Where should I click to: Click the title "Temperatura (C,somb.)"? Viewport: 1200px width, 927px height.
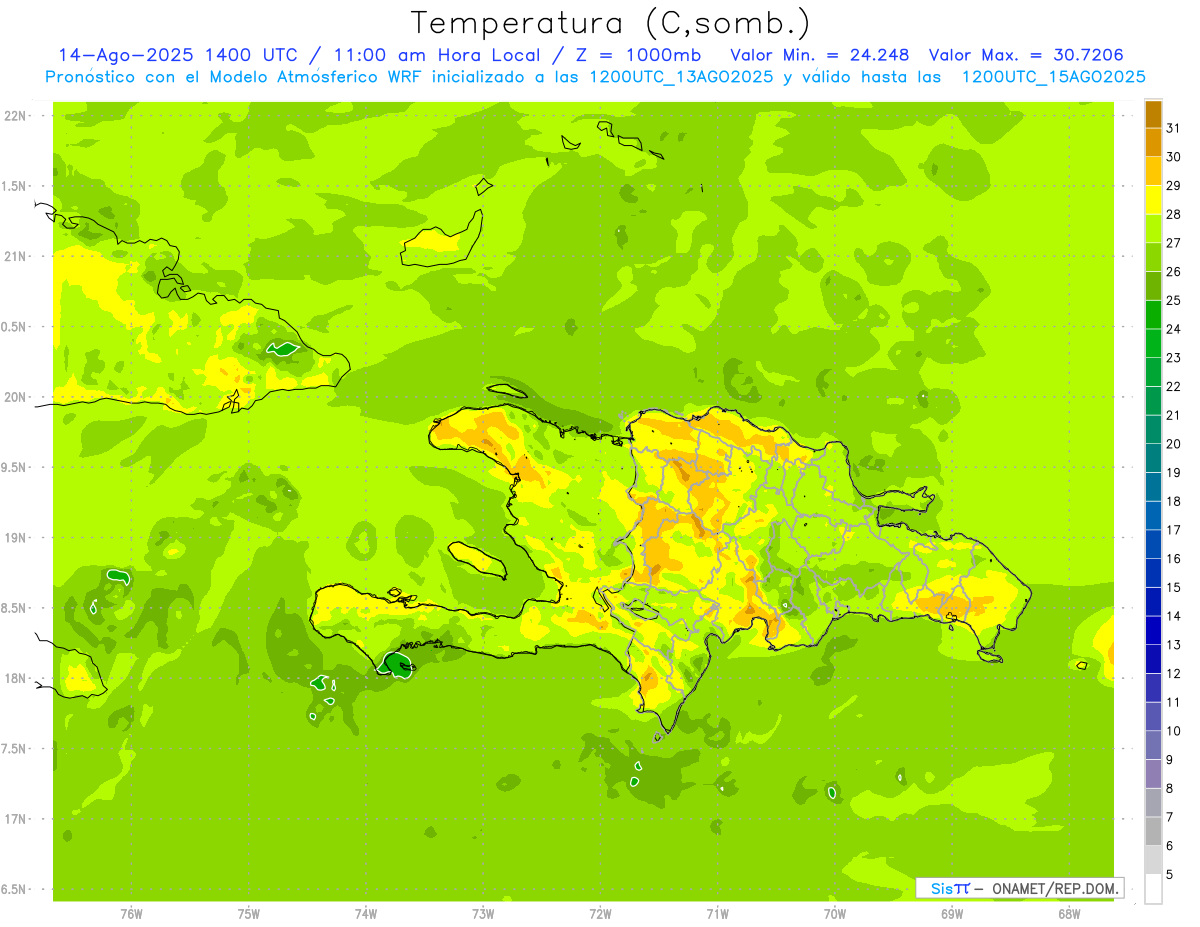pyautogui.click(x=610, y=23)
